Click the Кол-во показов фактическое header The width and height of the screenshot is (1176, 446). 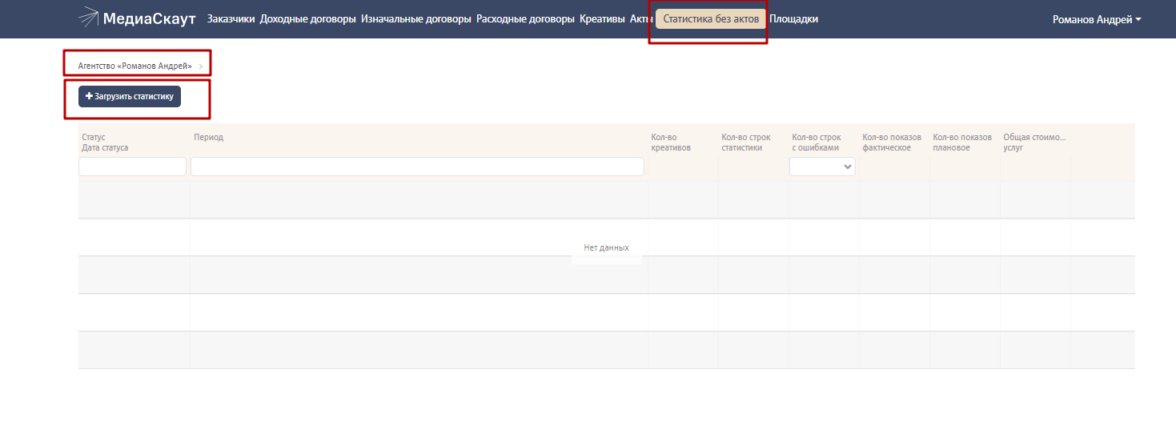pyautogui.click(x=892, y=142)
